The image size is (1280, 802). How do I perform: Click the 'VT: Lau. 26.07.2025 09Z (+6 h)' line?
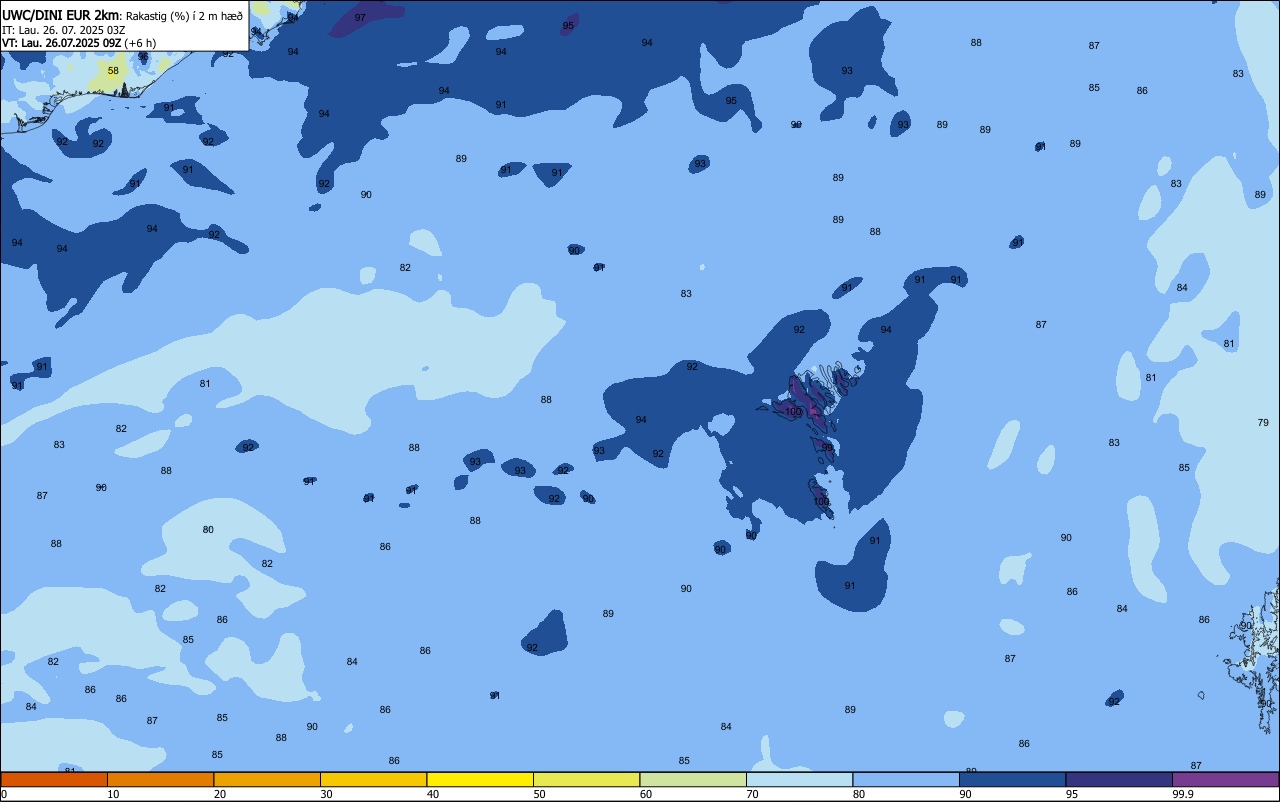79,43
